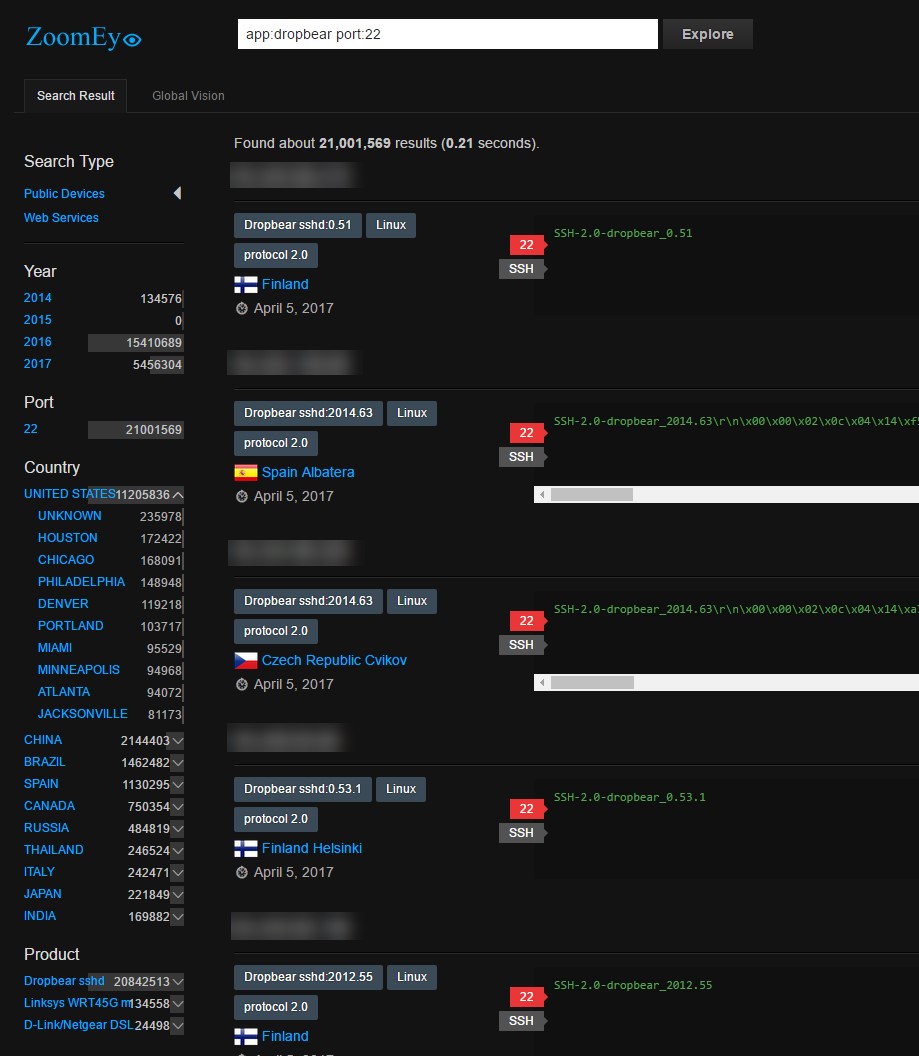Expand the RUSSIA country dropdown
The width and height of the screenshot is (919, 1056).
click(x=178, y=828)
